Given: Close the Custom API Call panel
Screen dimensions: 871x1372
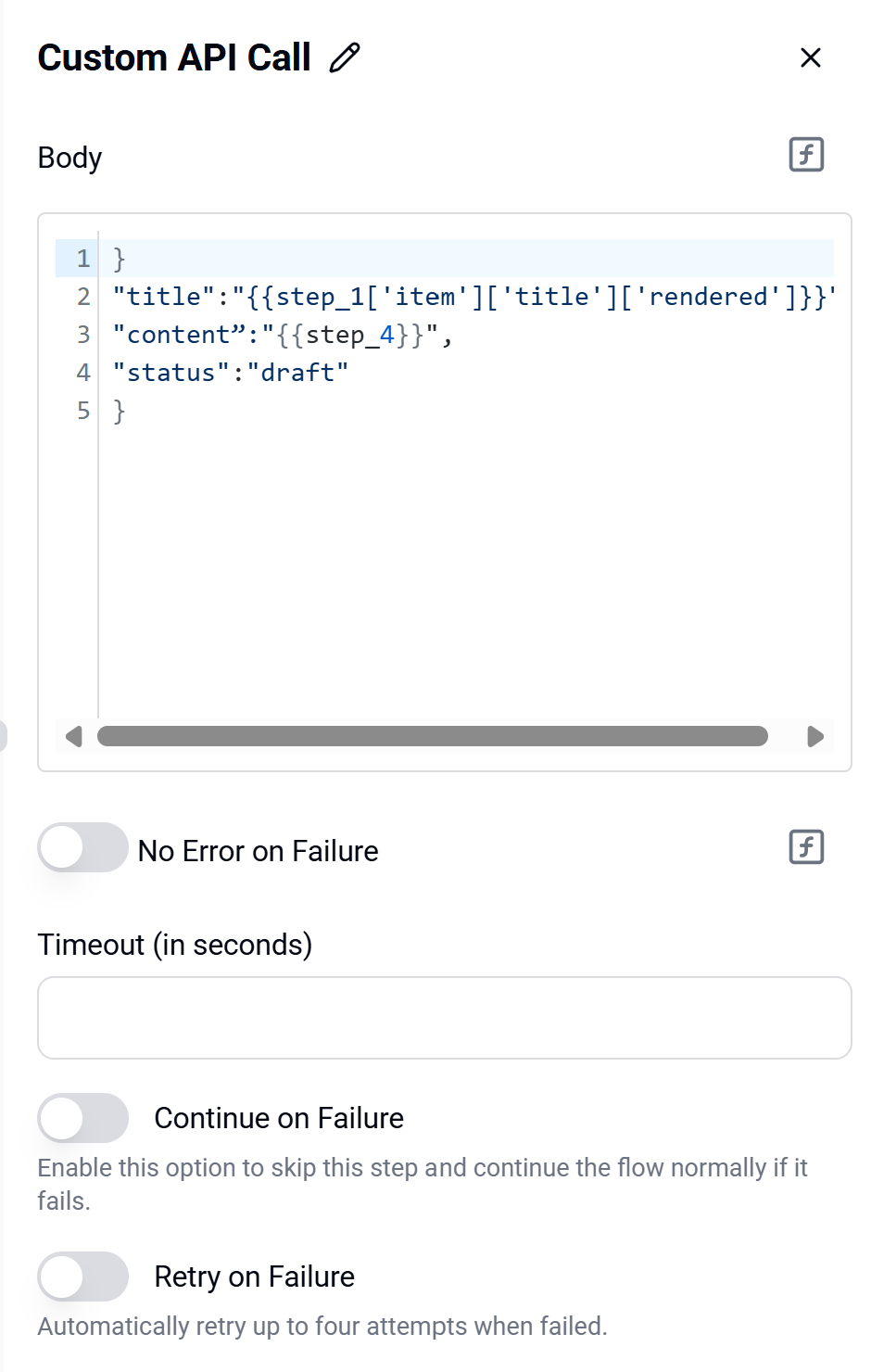Looking at the screenshot, I should pyautogui.click(x=811, y=57).
